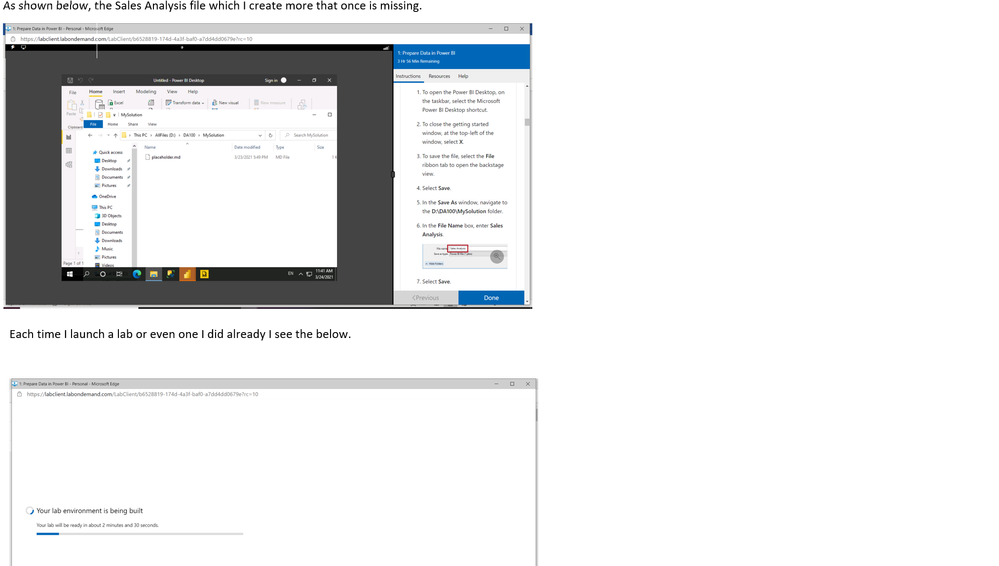The width and height of the screenshot is (999, 566).
Task: Click the Properties icon in Explorer title bar
Action: tap(100, 115)
